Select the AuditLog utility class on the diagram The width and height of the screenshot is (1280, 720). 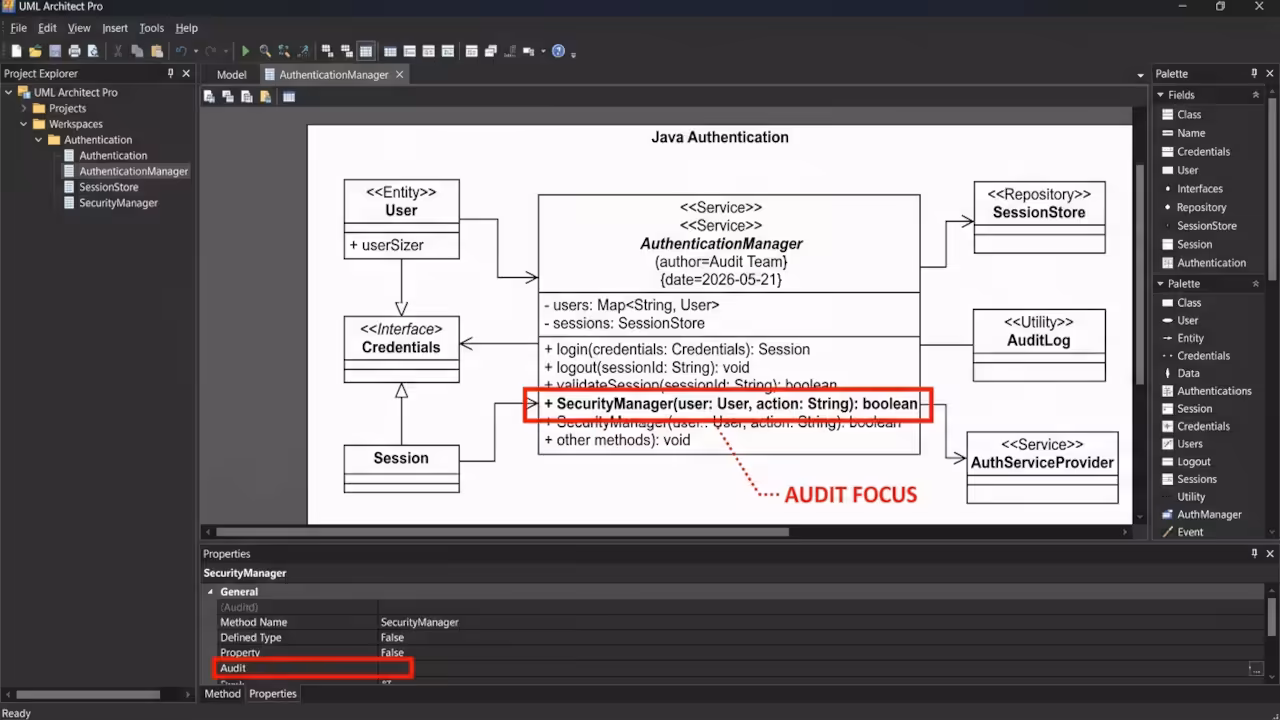pyautogui.click(x=1039, y=345)
